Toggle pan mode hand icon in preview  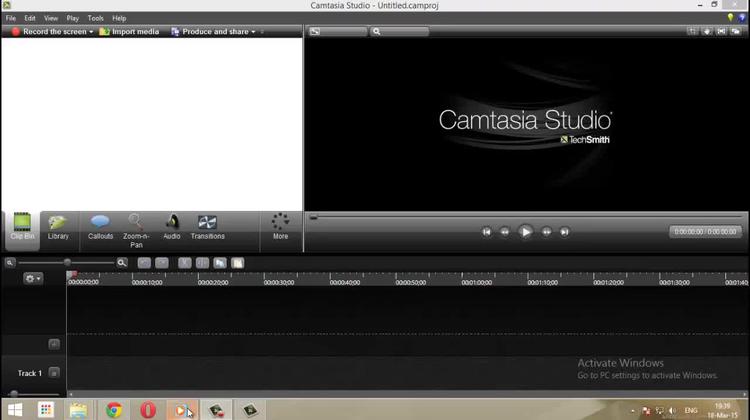pyautogui.click(x=707, y=32)
